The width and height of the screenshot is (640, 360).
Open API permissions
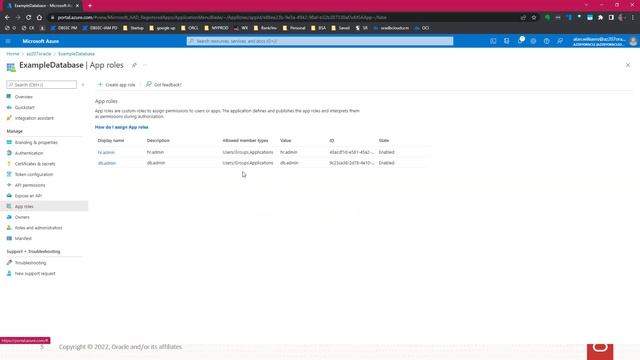tap(30, 185)
